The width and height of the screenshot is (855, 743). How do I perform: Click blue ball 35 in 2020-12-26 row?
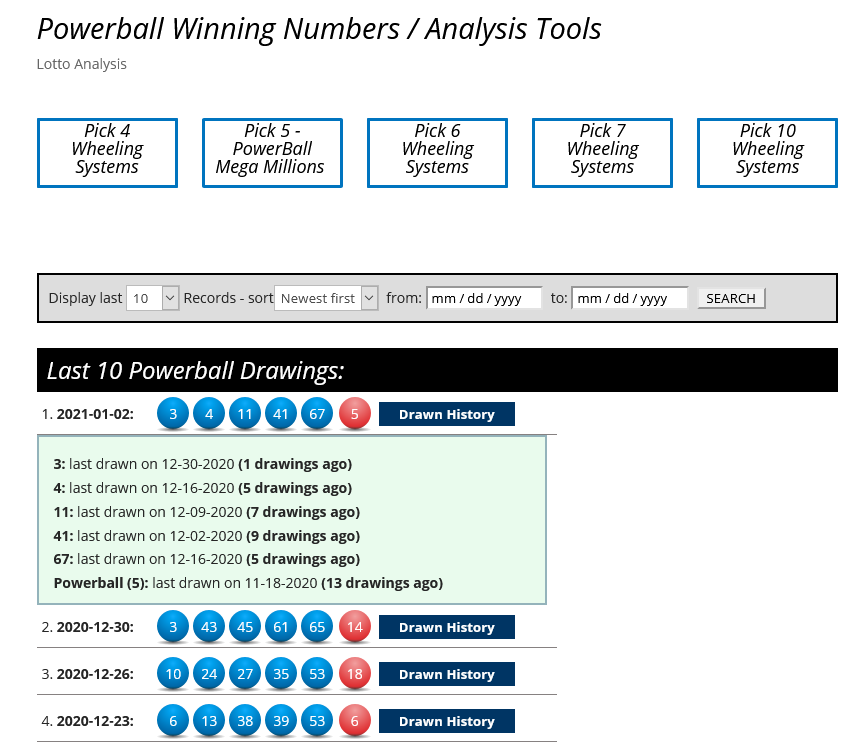coord(281,674)
